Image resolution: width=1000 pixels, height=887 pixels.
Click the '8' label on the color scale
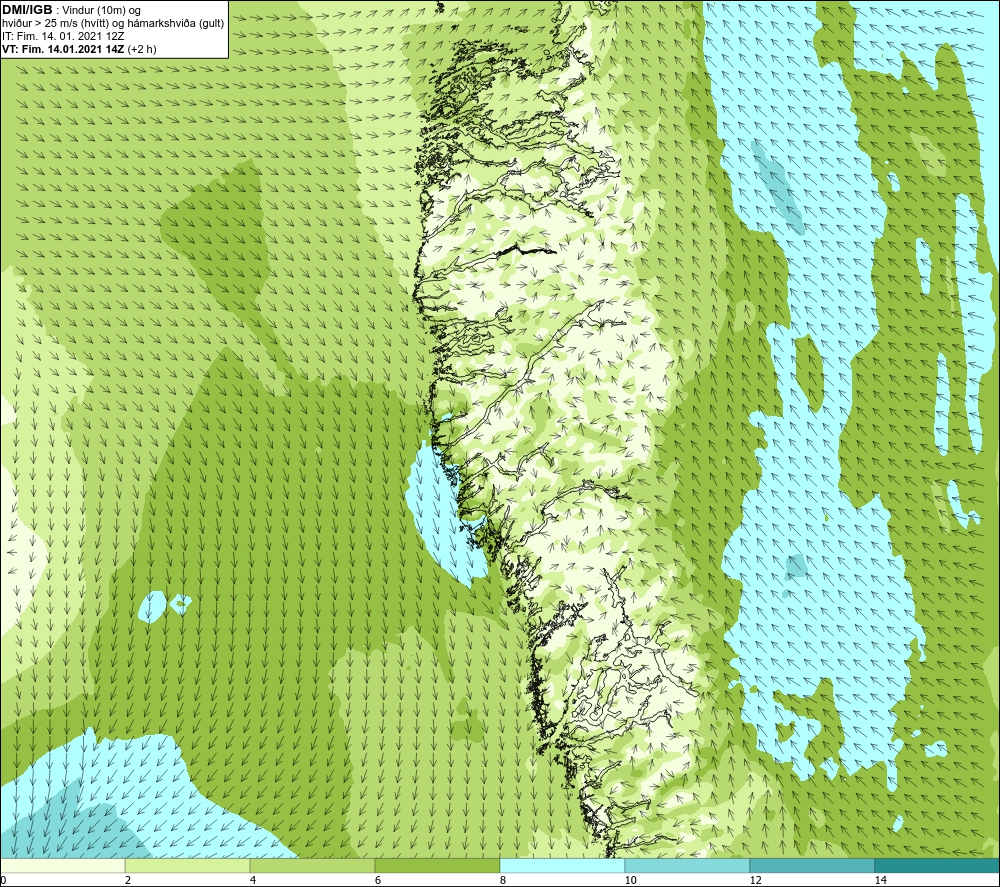[503, 881]
